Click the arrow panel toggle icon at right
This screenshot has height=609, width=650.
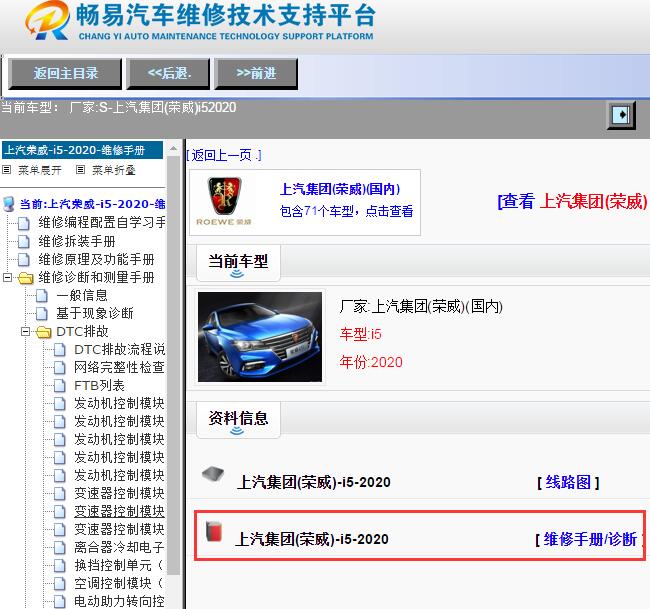point(621,114)
